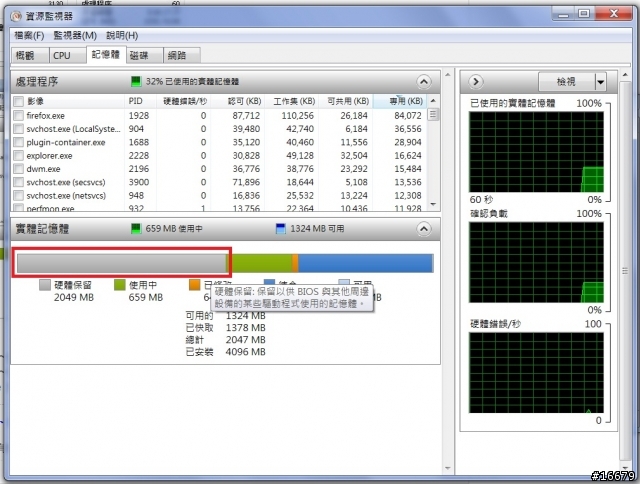This screenshot has width=640, height=484.
Task: Check the firefox.exe process checkbox
Action: [18, 115]
